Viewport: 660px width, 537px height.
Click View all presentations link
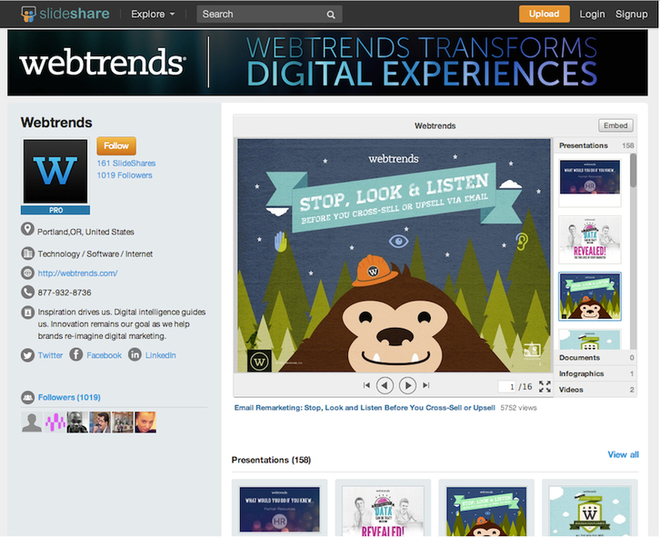pyautogui.click(x=623, y=455)
